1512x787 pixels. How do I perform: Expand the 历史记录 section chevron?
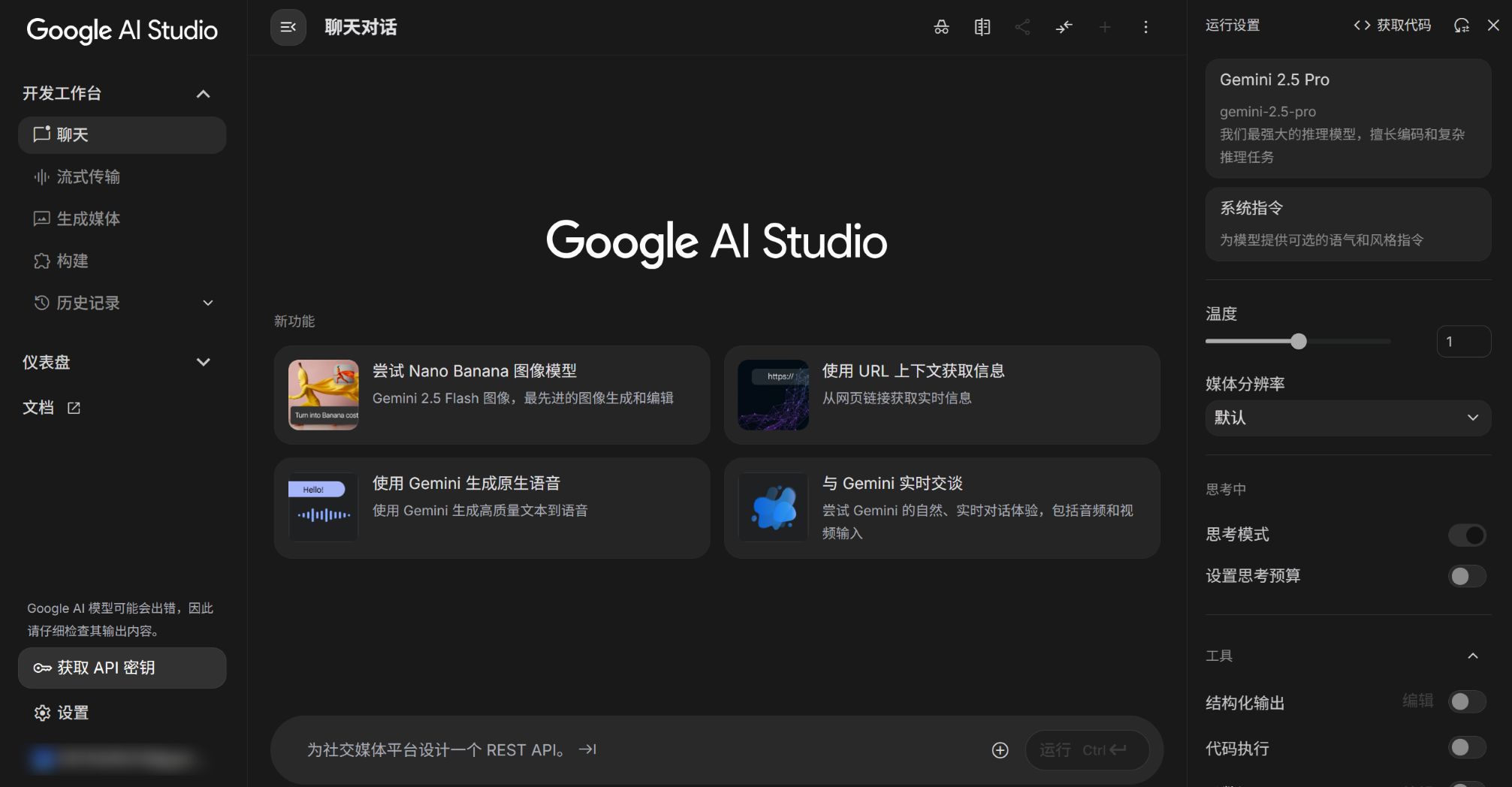[x=208, y=303]
